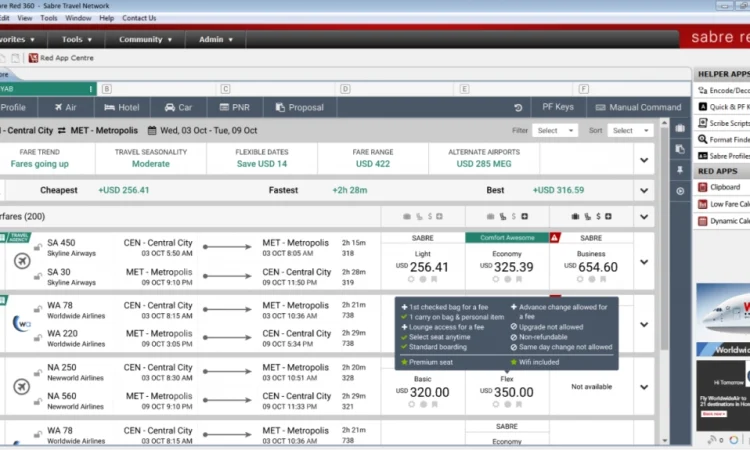This screenshot has width=750, height=450.
Task: Open the Hotel tab
Action: [x=122, y=107]
